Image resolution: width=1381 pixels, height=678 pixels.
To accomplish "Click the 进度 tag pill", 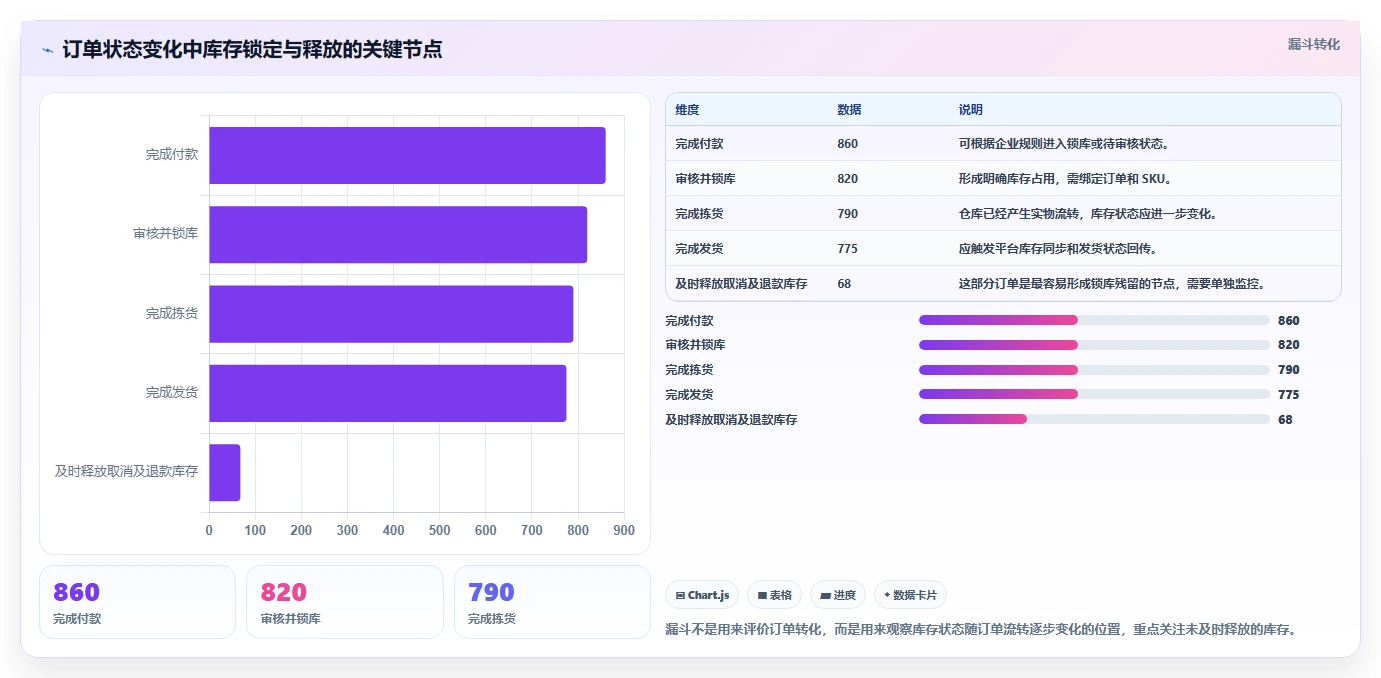I will [838, 595].
